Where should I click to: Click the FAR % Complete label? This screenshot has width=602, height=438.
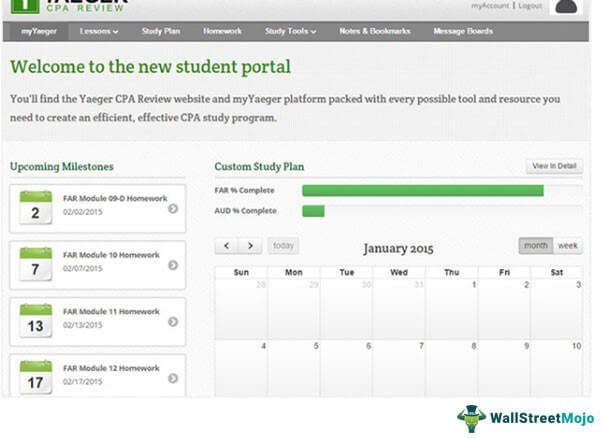click(245, 190)
